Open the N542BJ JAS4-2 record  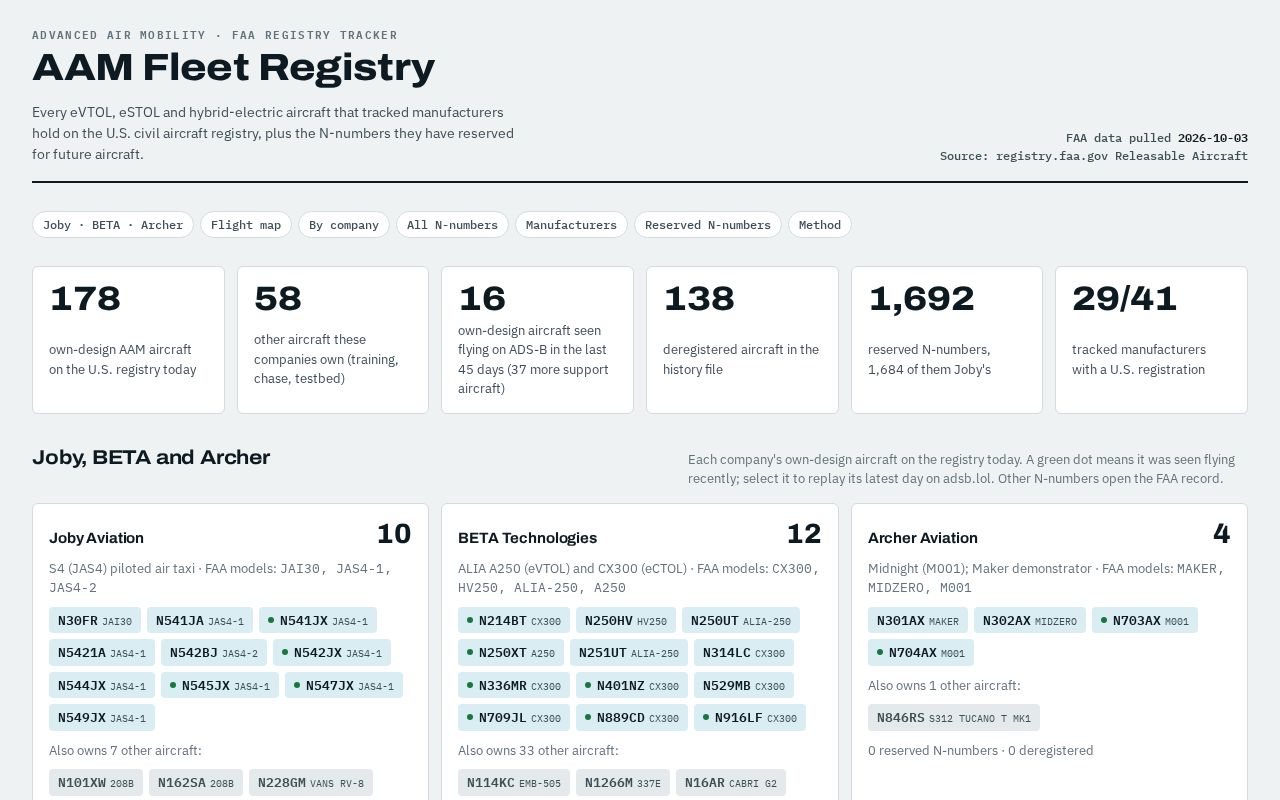(x=214, y=653)
